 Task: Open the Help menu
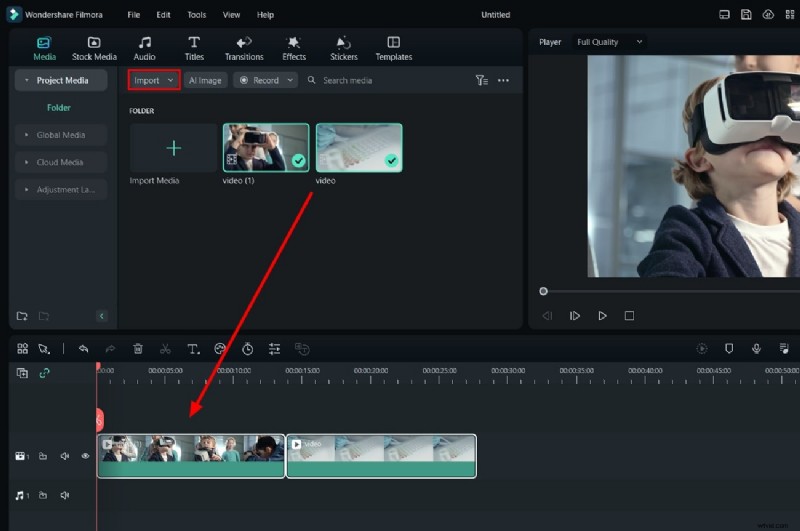(x=265, y=15)
